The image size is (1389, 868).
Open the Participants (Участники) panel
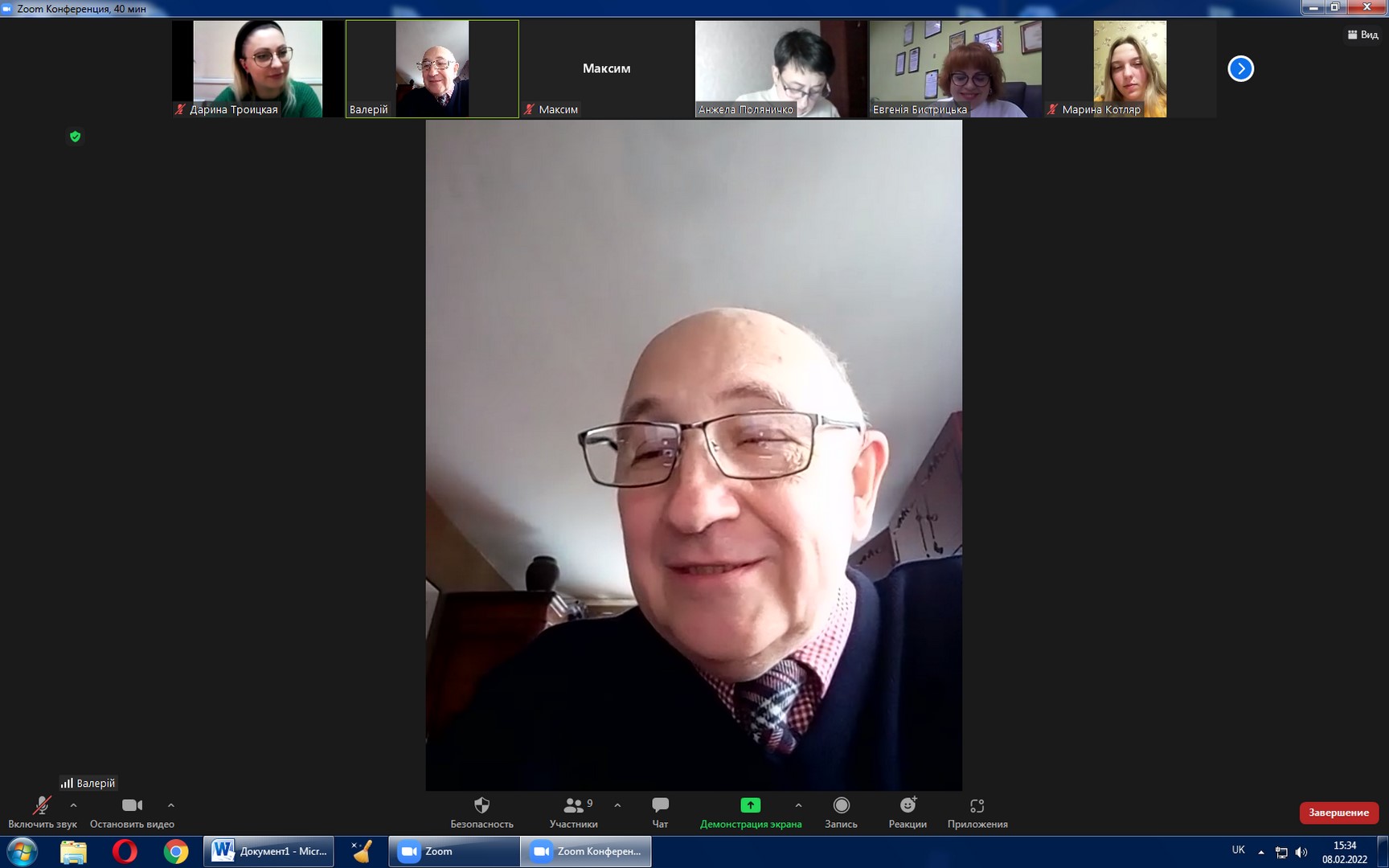tap(573, 812)
